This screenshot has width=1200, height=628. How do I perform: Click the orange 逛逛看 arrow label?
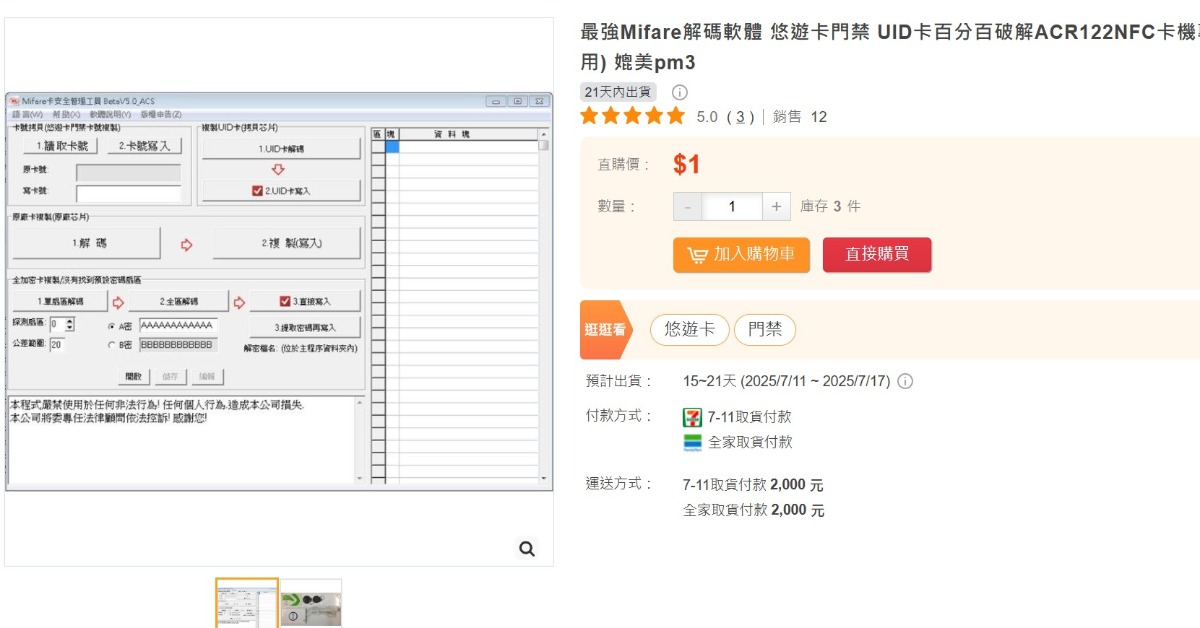[x=605, y=329]
